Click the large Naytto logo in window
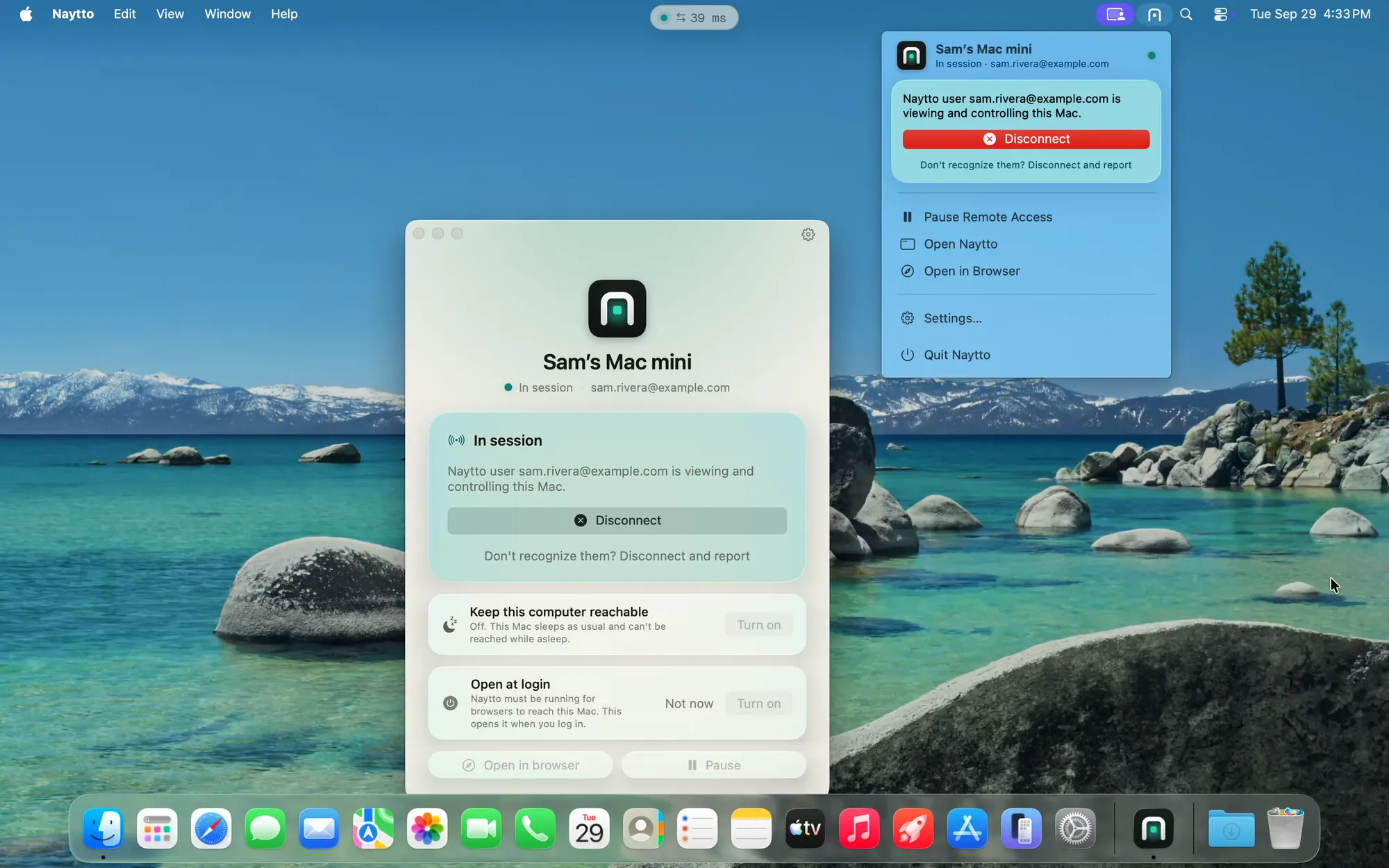The height and width of the screenshot is (868, 1389). 617,308
